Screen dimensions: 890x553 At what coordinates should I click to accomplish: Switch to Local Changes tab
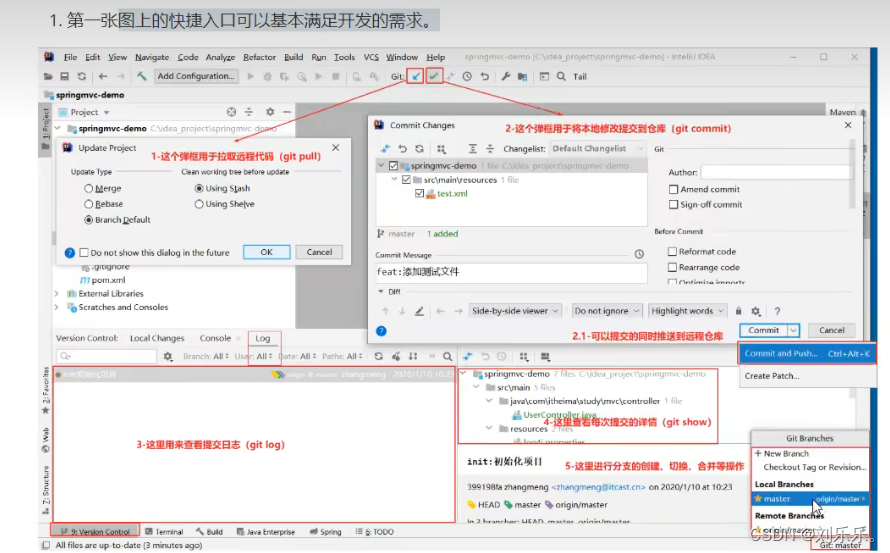[x=157, y=338]
